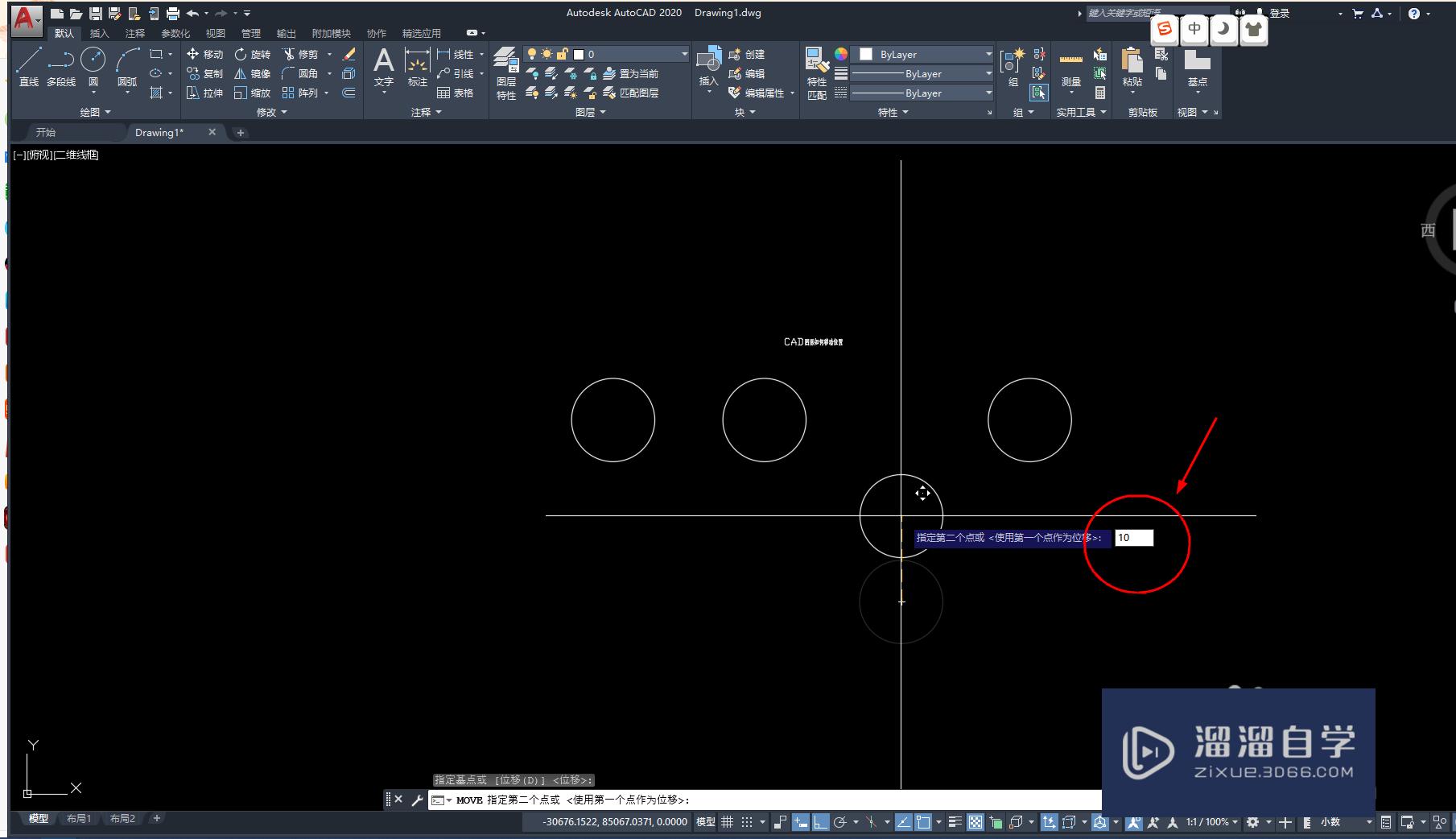1456x839 pixels.
Task: Click the Trim (修剪) tool
Action: click(299, 54)
